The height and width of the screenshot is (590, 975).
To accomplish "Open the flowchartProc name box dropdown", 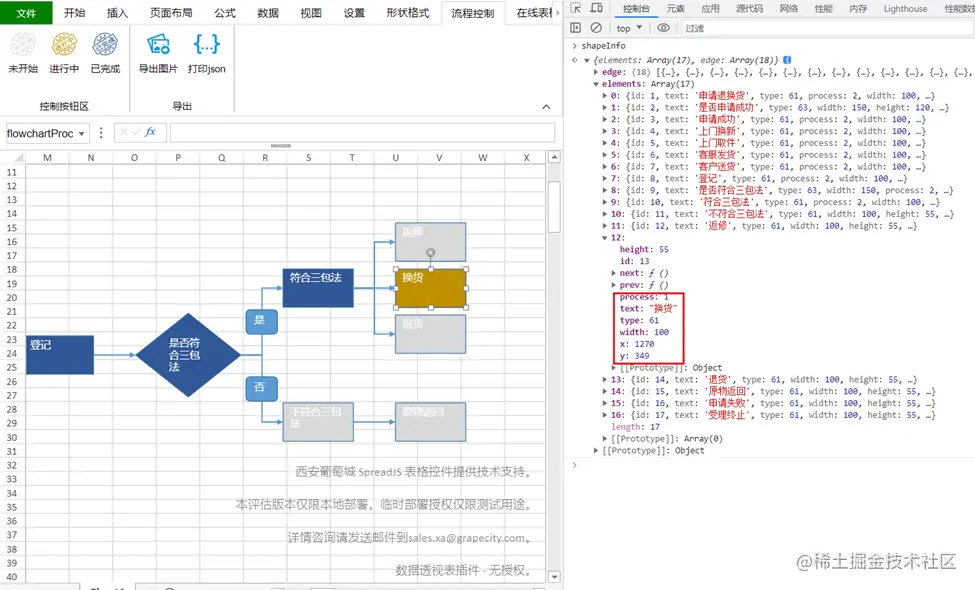I will (81, 134).
